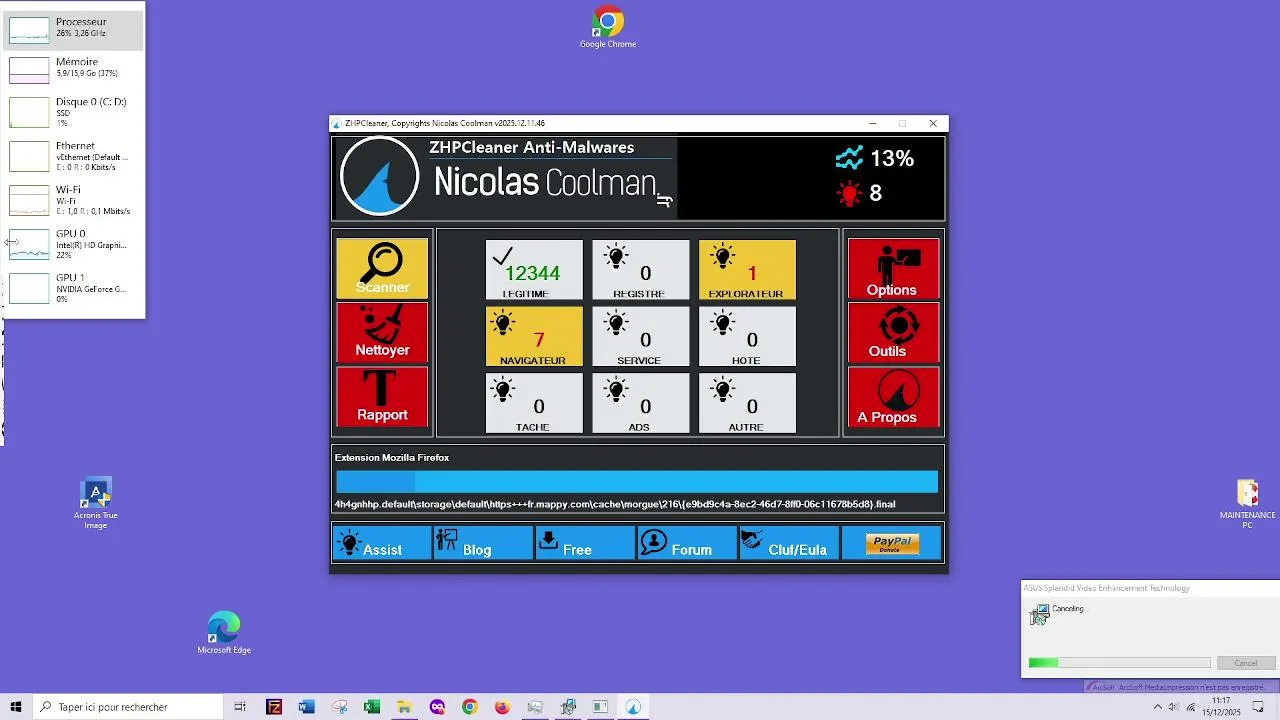Screen dimensions: 1280x720
Task: Click the red bug count icon
Action: [849, 193]
